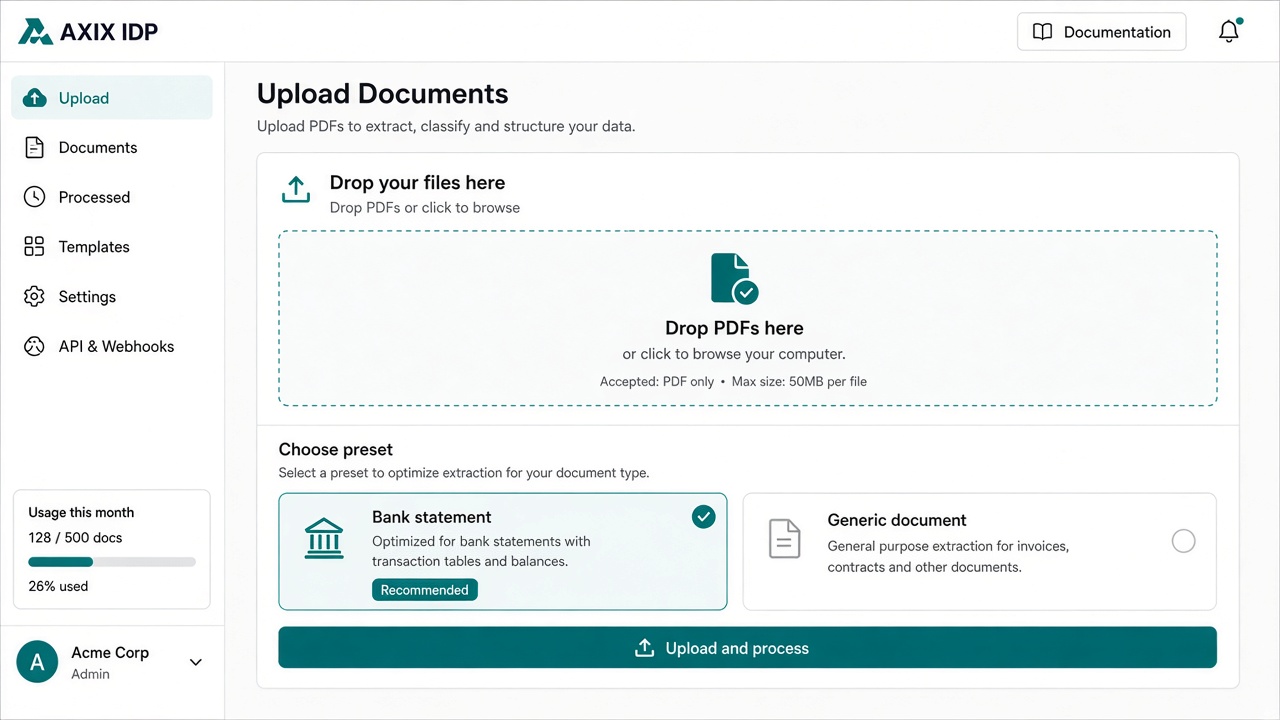Click the Documents file icon in sidebar

[34, 148]
